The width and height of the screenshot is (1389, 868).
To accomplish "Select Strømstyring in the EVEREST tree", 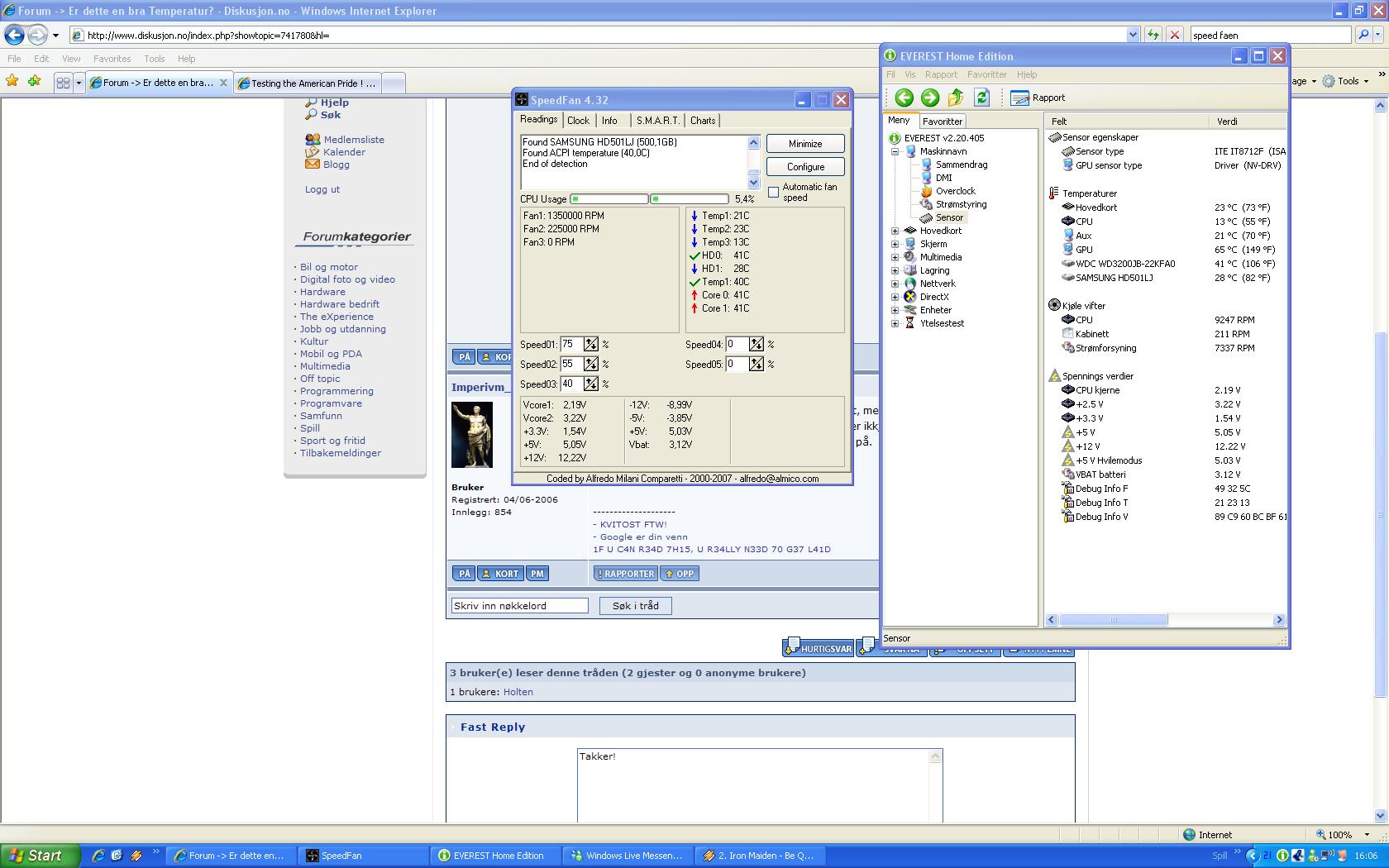I will coord(961,204).
